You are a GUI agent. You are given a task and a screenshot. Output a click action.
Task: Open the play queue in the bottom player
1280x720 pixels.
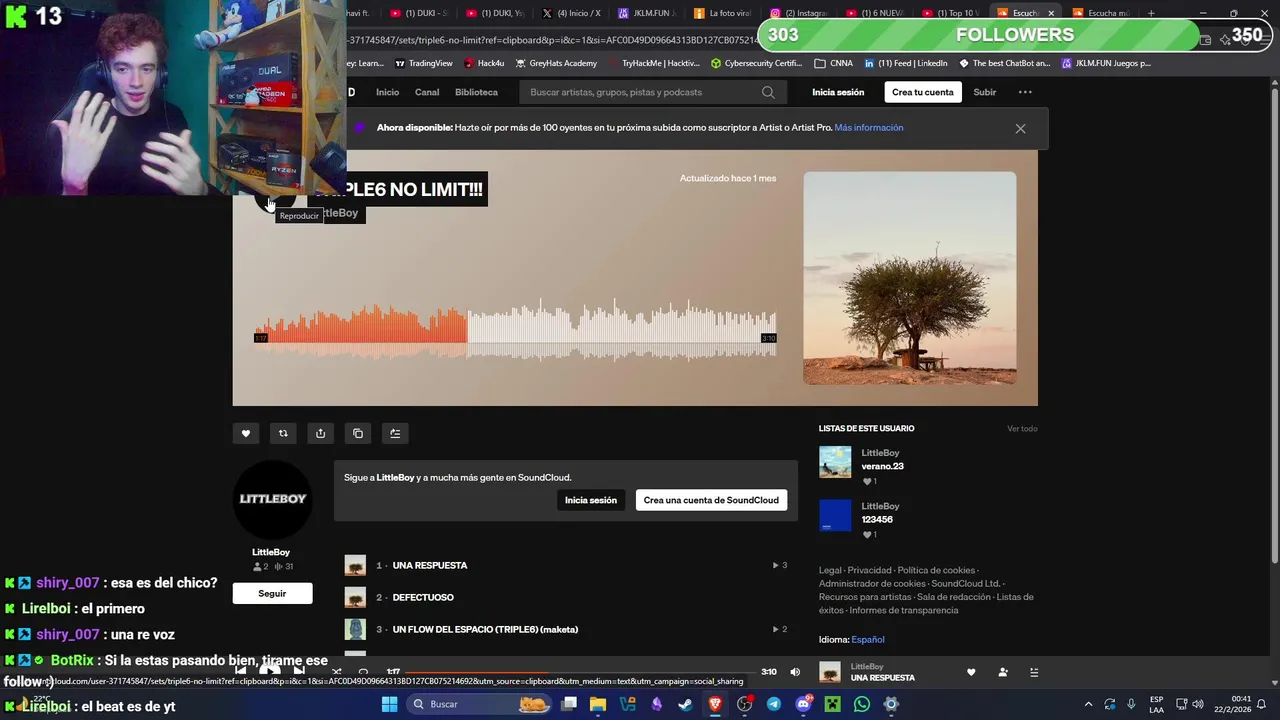coord(1034,673)
